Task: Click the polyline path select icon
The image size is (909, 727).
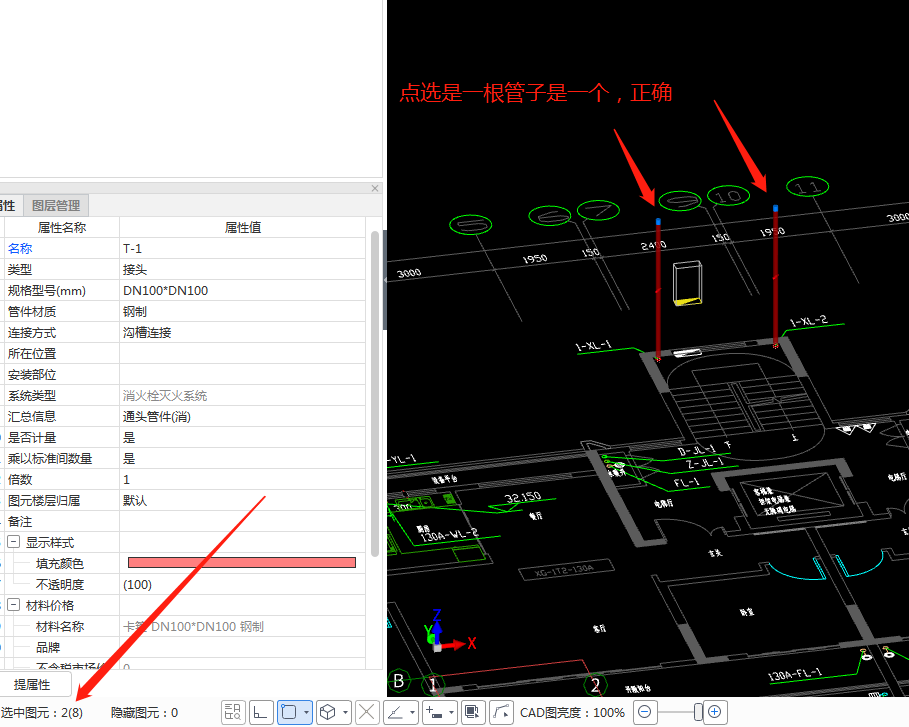Action: (501, 712)
